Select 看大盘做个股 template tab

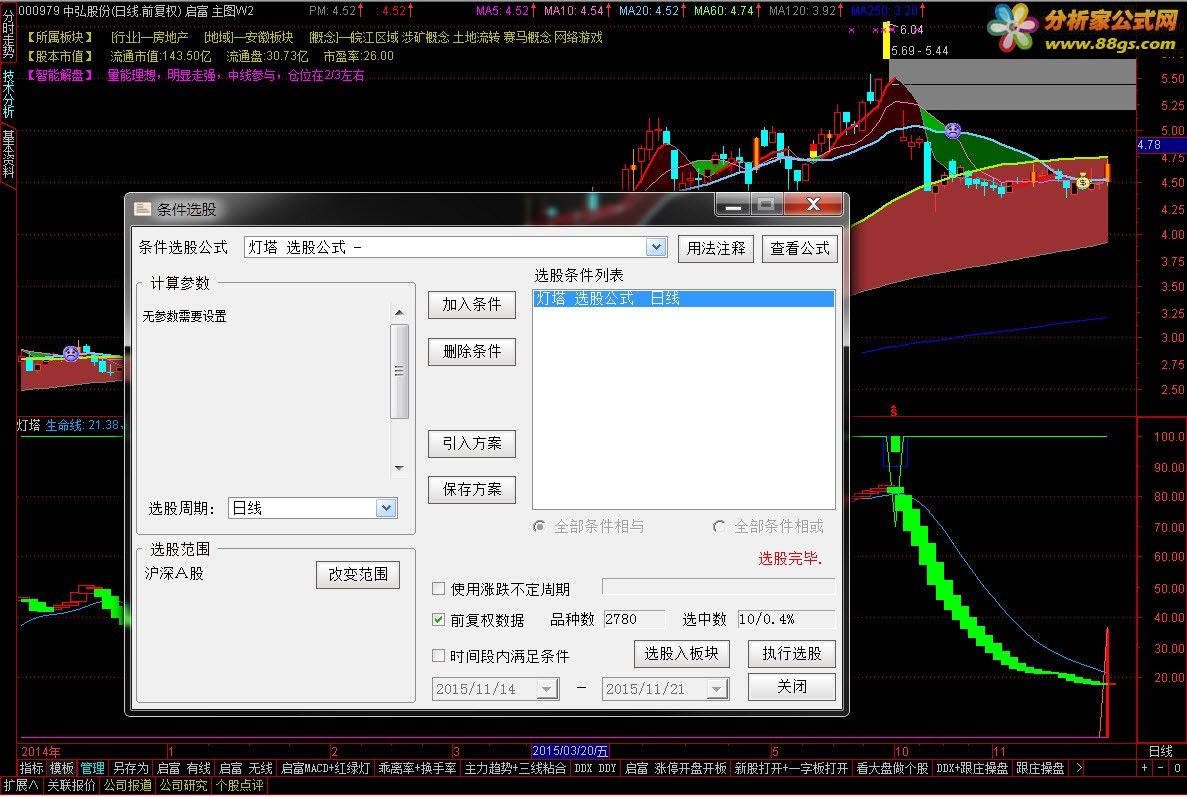[x=892, y=768]
